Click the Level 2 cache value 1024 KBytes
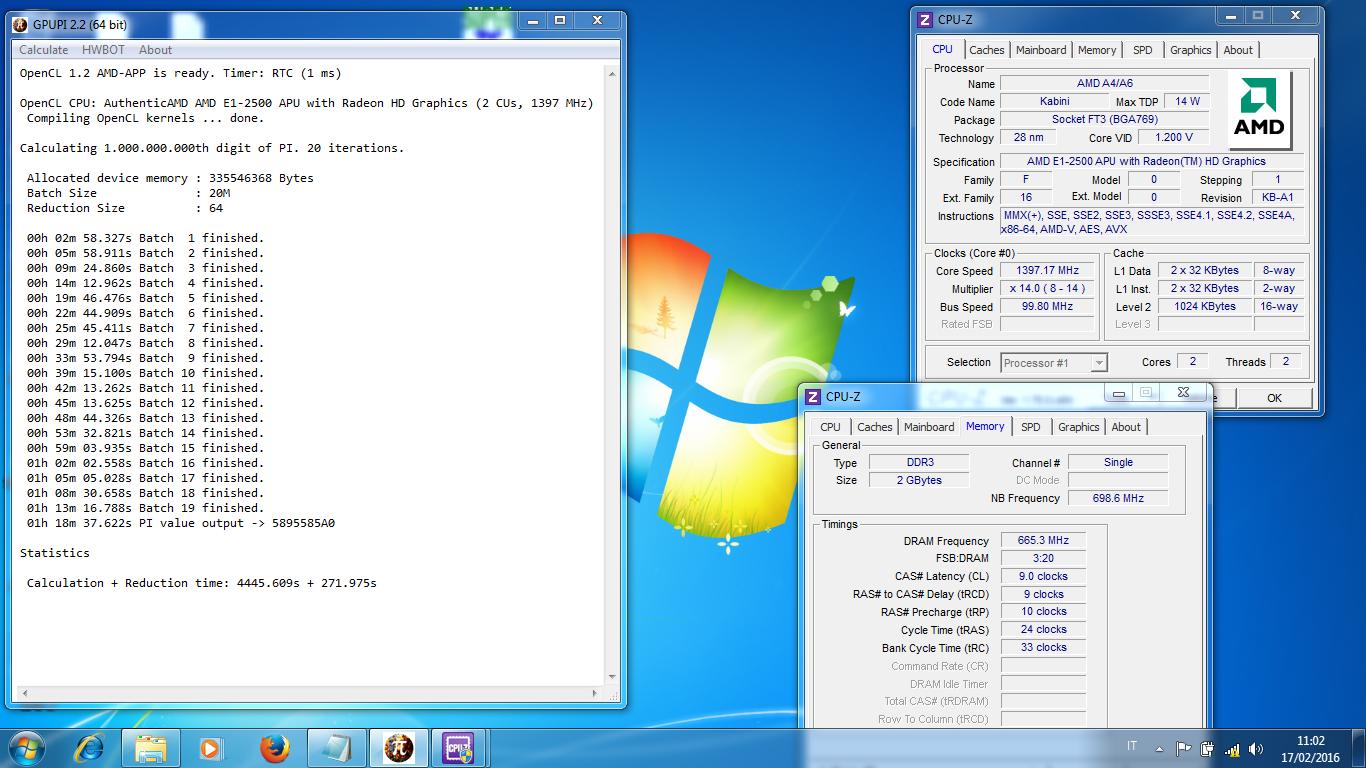 (x=1203, y=307)
